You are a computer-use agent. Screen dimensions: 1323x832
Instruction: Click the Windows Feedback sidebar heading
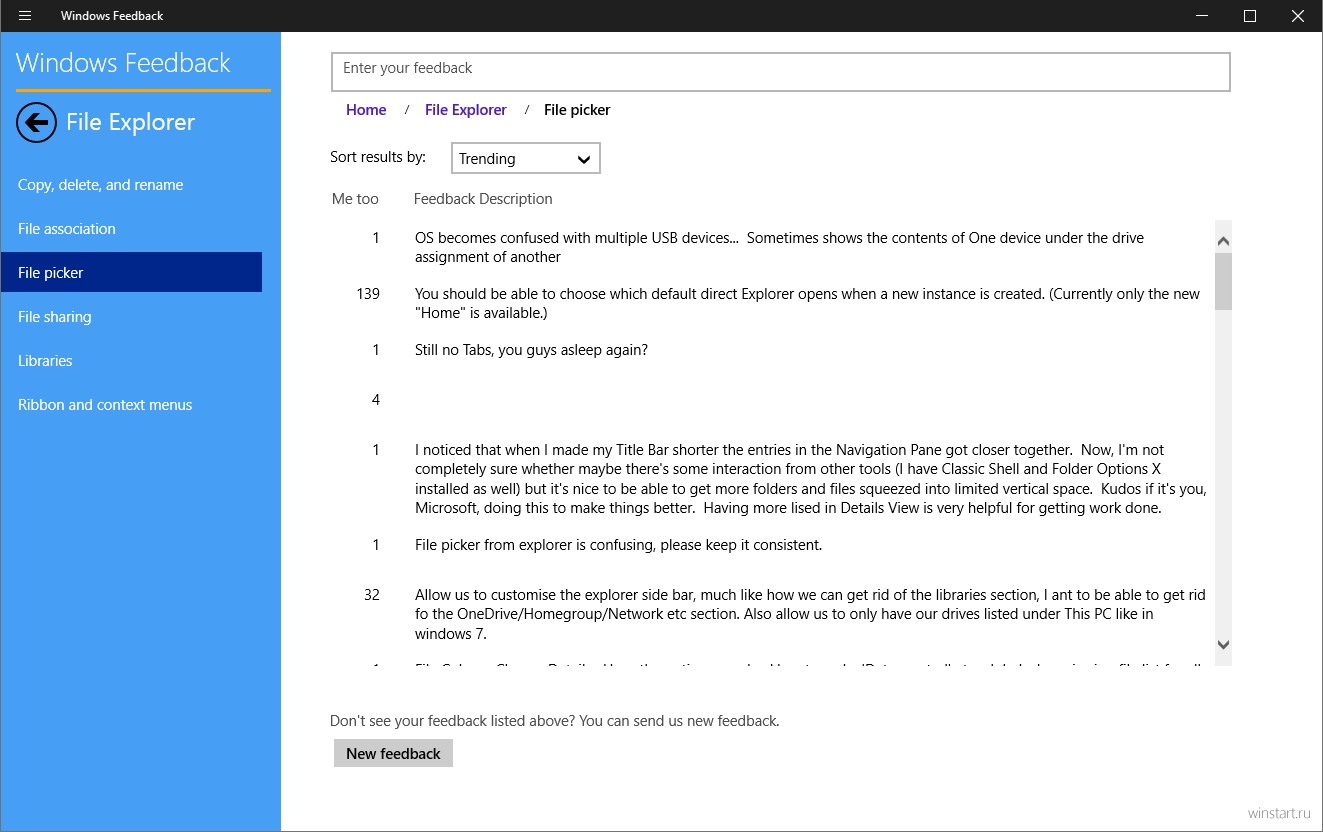tap(123, 63)
